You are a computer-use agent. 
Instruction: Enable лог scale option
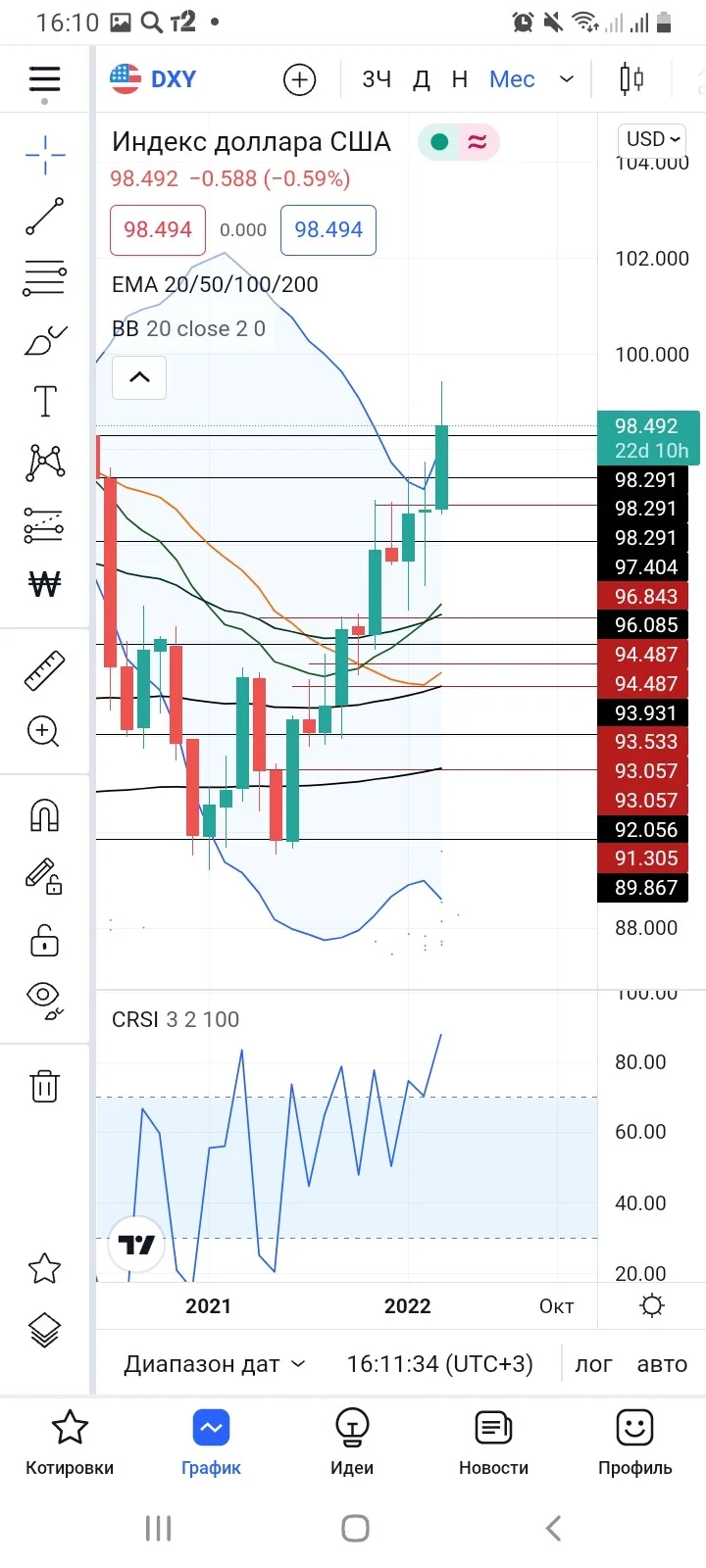593,1363
